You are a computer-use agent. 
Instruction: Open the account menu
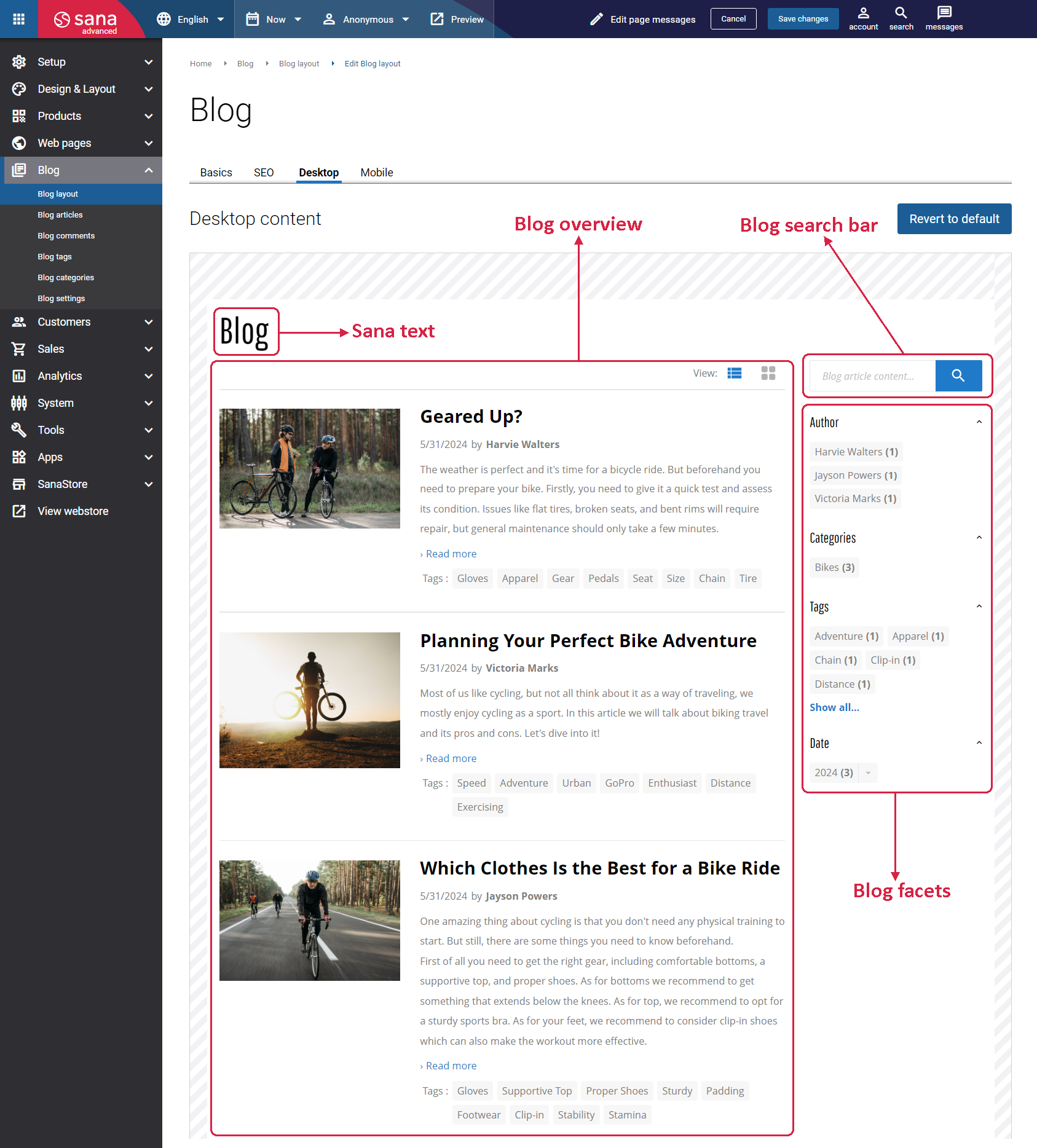[x=863, y=18]
